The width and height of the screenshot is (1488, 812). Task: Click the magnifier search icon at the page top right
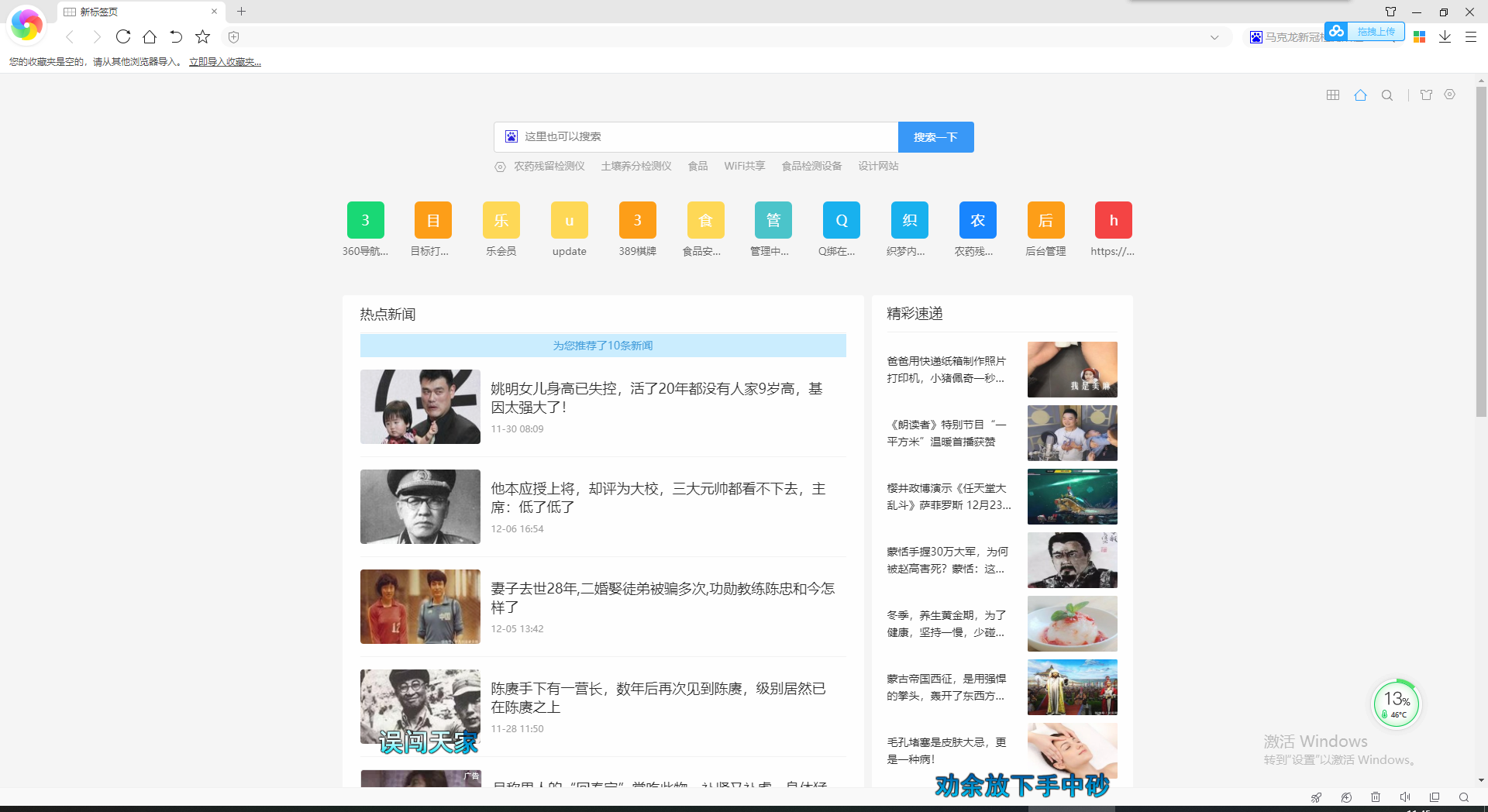point(1387,95)
